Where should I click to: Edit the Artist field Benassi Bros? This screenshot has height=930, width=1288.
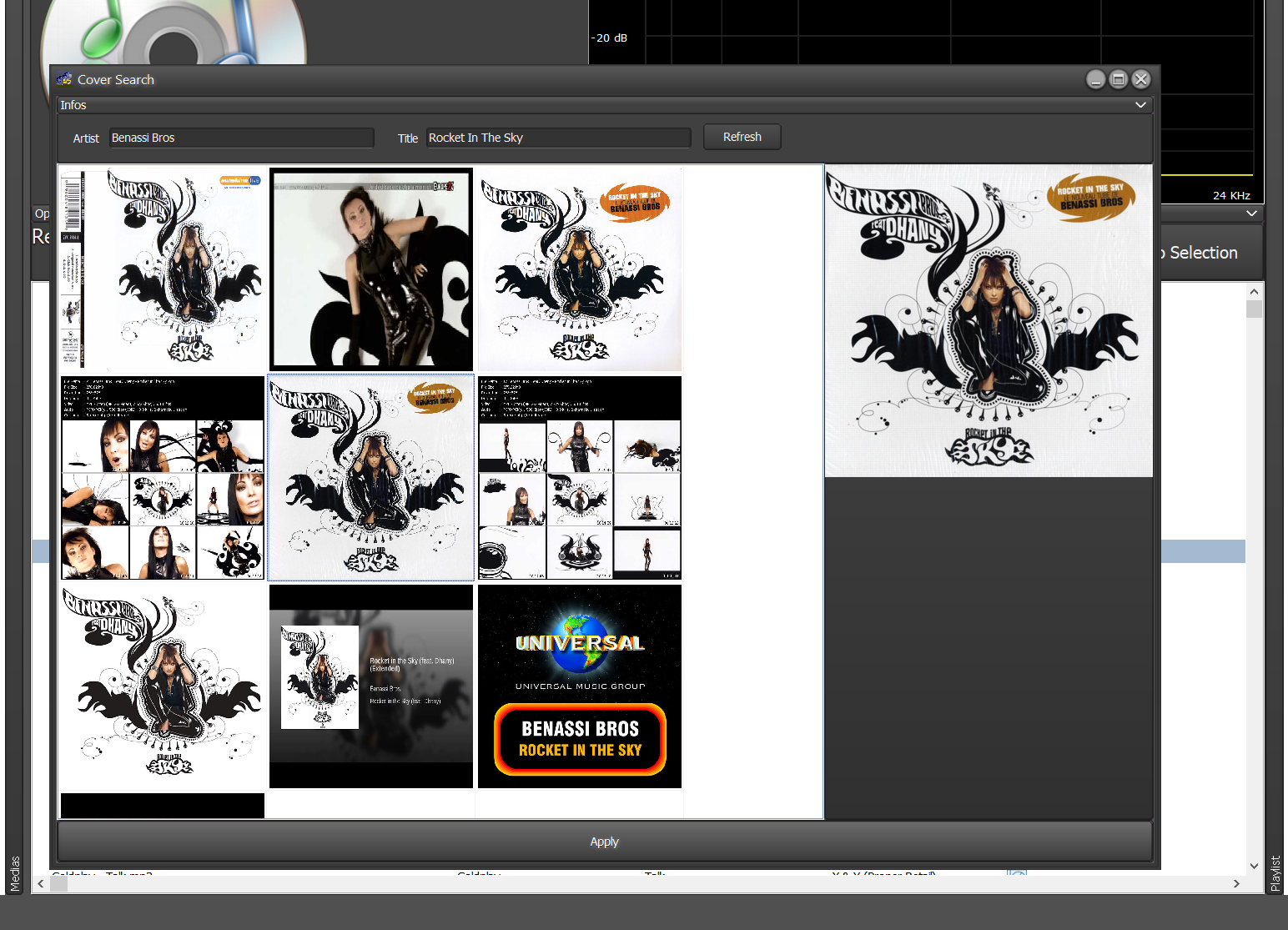pos(241,138)
